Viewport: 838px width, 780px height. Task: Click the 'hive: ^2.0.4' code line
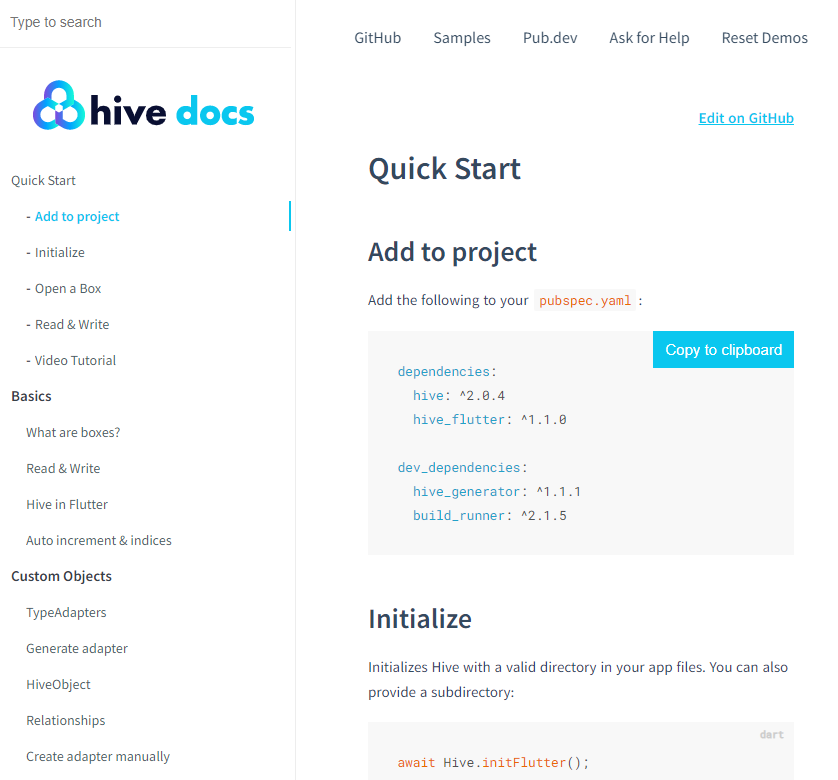[459, 396]
